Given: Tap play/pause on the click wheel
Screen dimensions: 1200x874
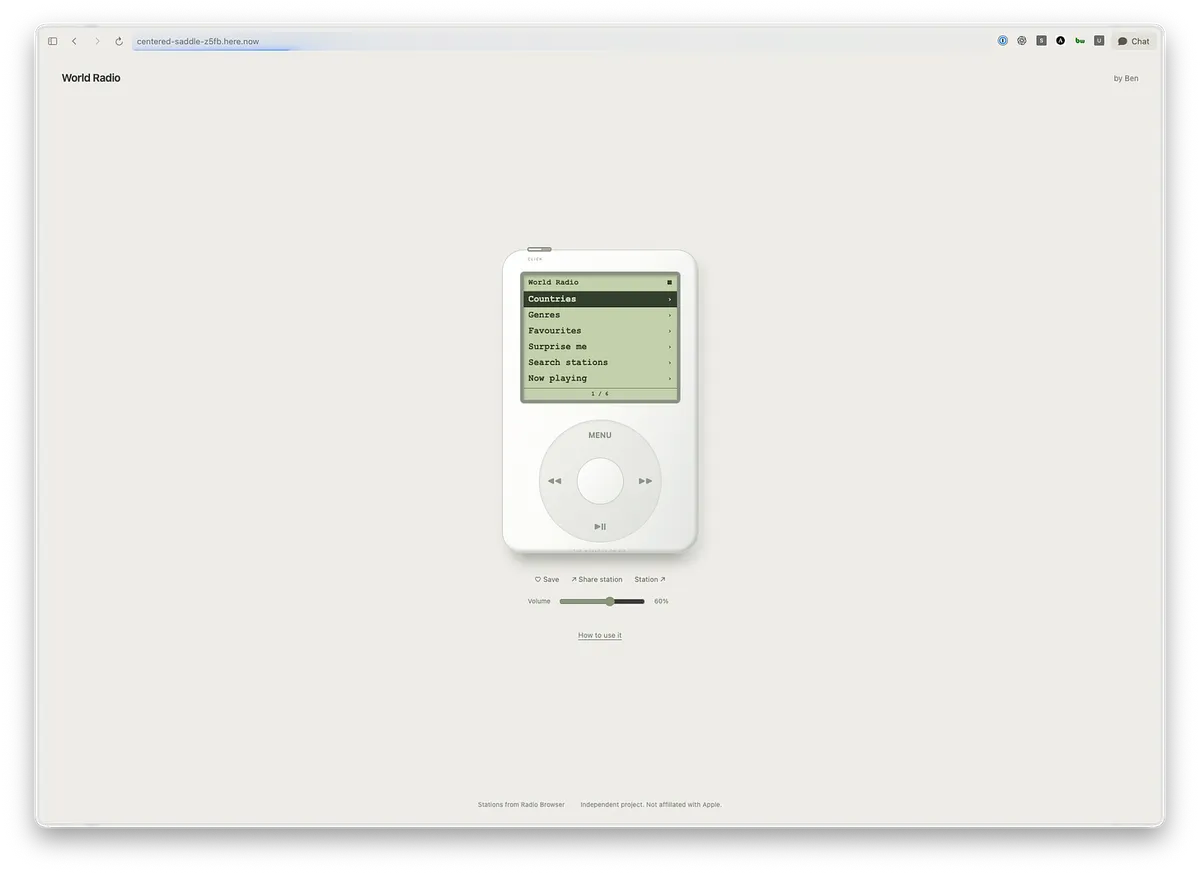Looking at the screenshot, I should coord(600,526).
